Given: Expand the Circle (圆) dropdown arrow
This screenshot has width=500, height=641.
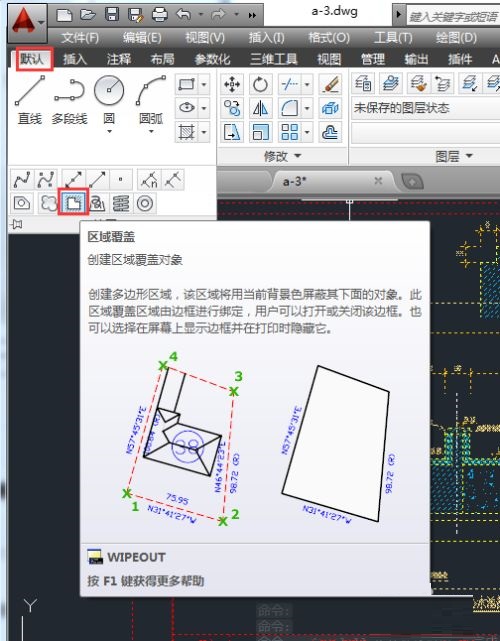Looking at the screenshot, I should tap(109, 132).
